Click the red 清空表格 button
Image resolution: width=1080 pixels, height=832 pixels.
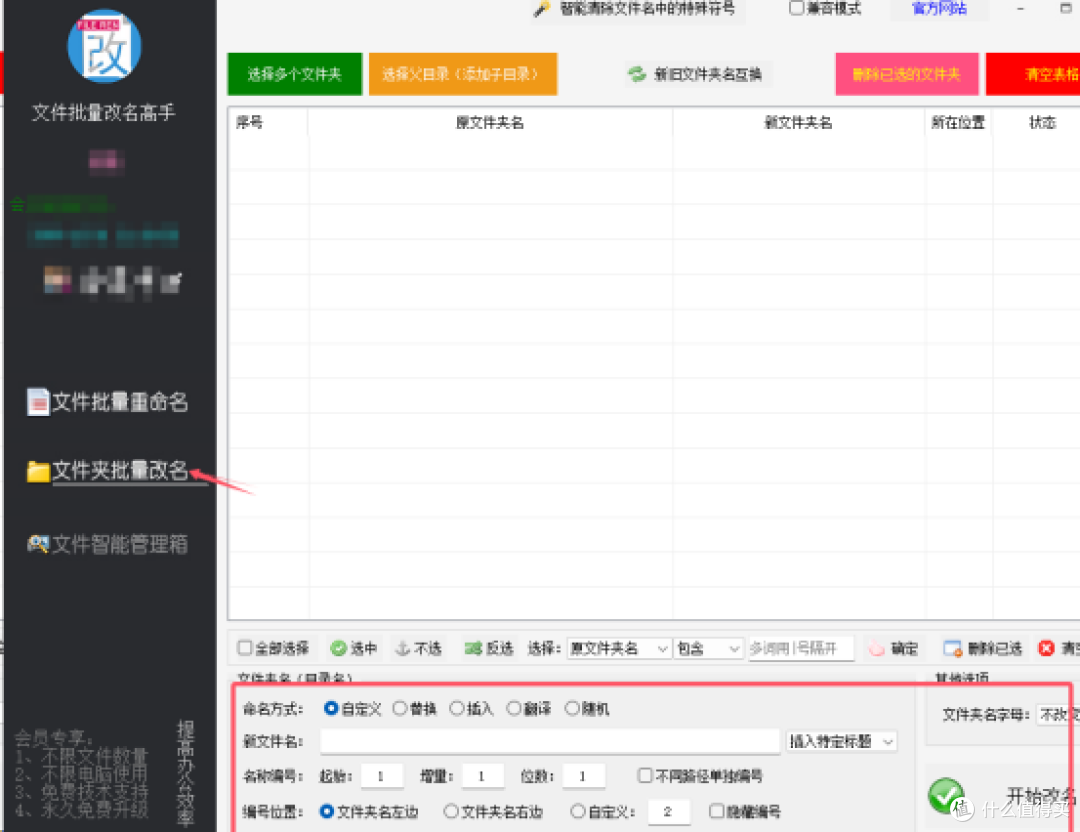coord(1033,74)
